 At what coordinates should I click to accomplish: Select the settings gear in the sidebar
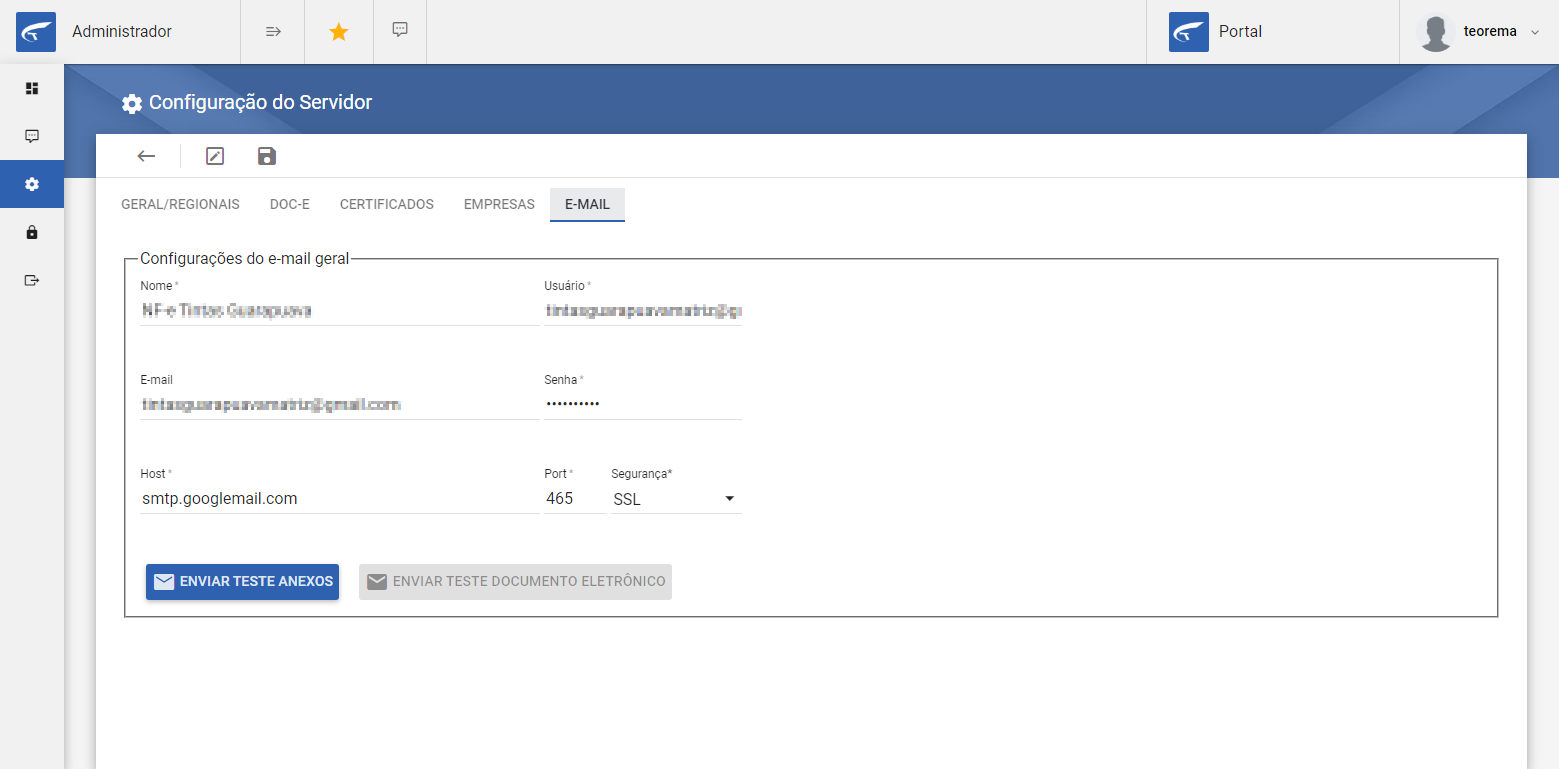(32, 184)
